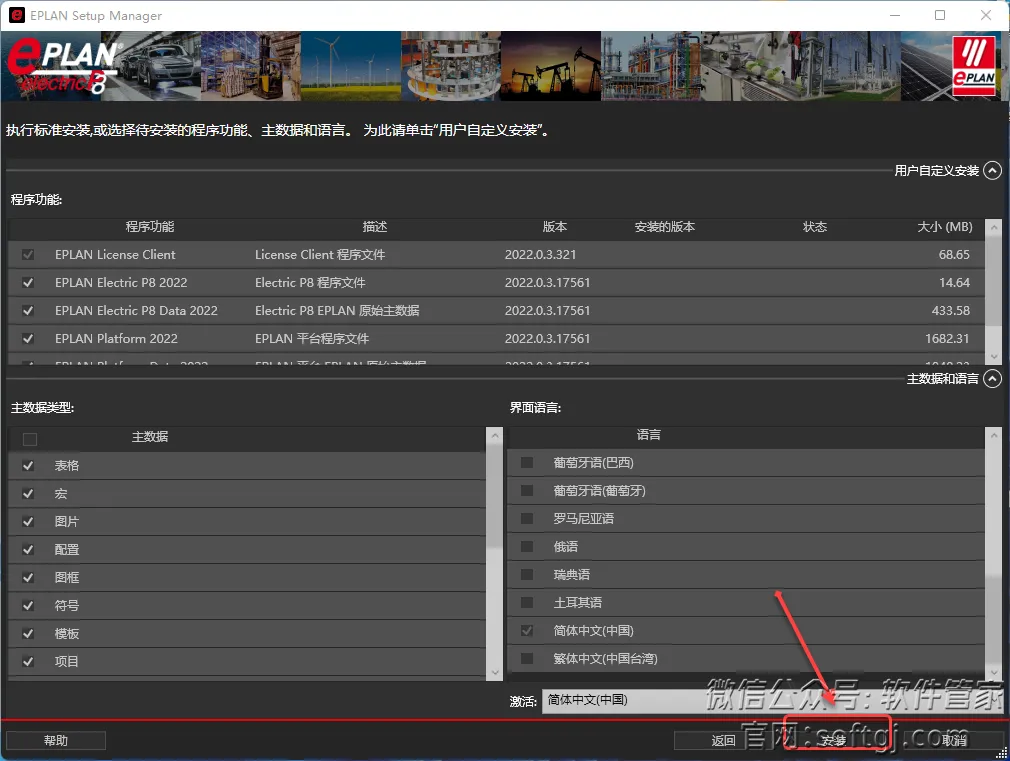Uncheck 简体中文(中国) interface language
The width and height of the screenshot is (1010, 761).
click(524, 630)
